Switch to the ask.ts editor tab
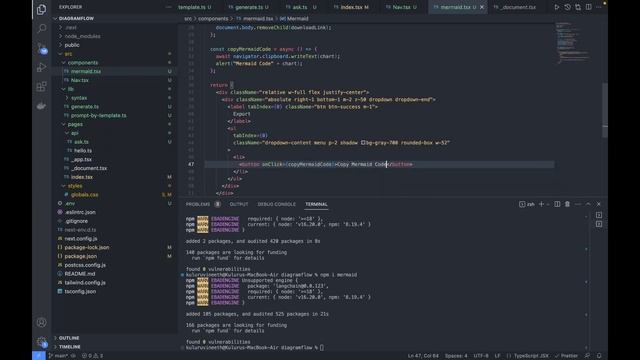Screen dimensions: 640x360 point(300,7)
